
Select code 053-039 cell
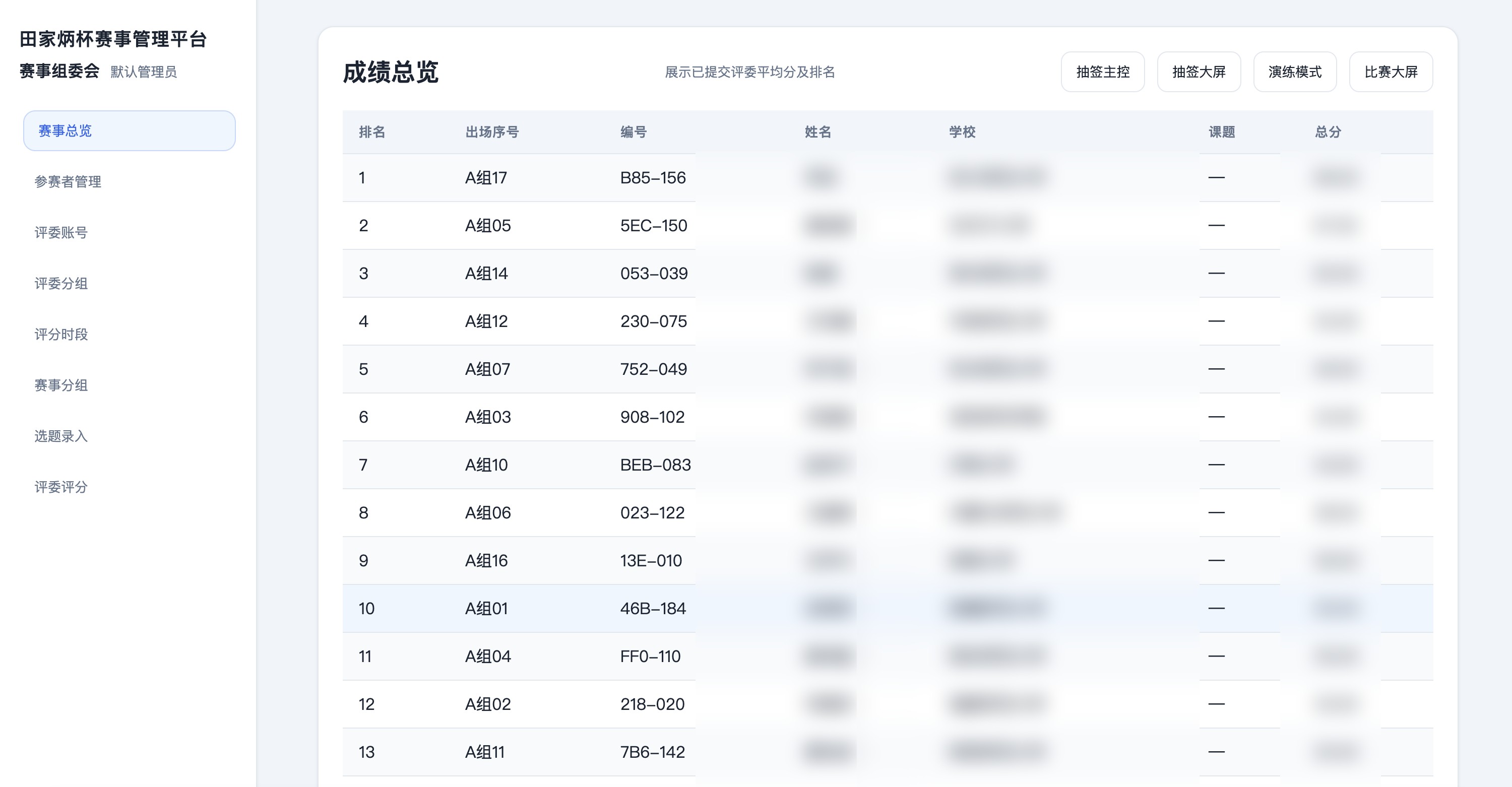pos(654,273)
